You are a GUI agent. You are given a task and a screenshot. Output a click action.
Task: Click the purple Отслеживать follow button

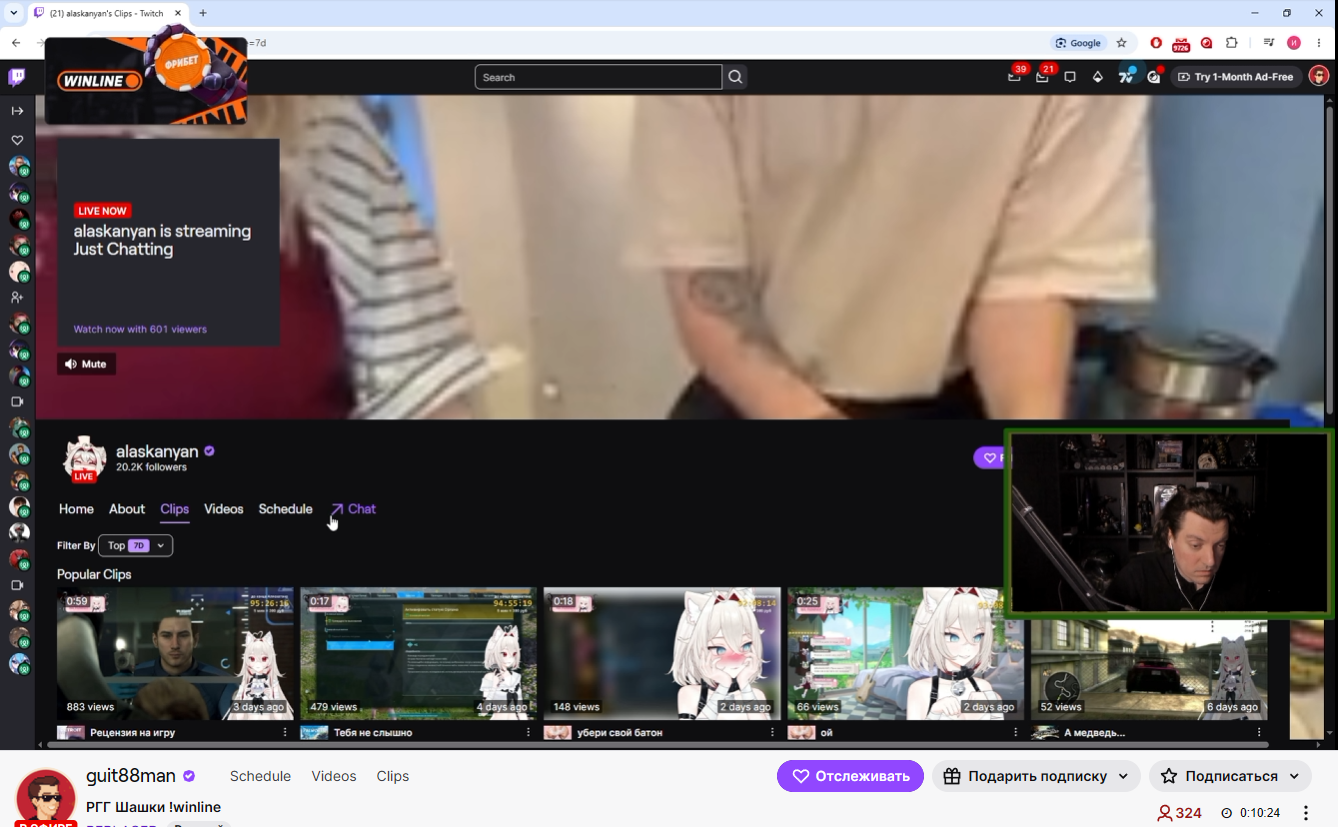point(850,776)
